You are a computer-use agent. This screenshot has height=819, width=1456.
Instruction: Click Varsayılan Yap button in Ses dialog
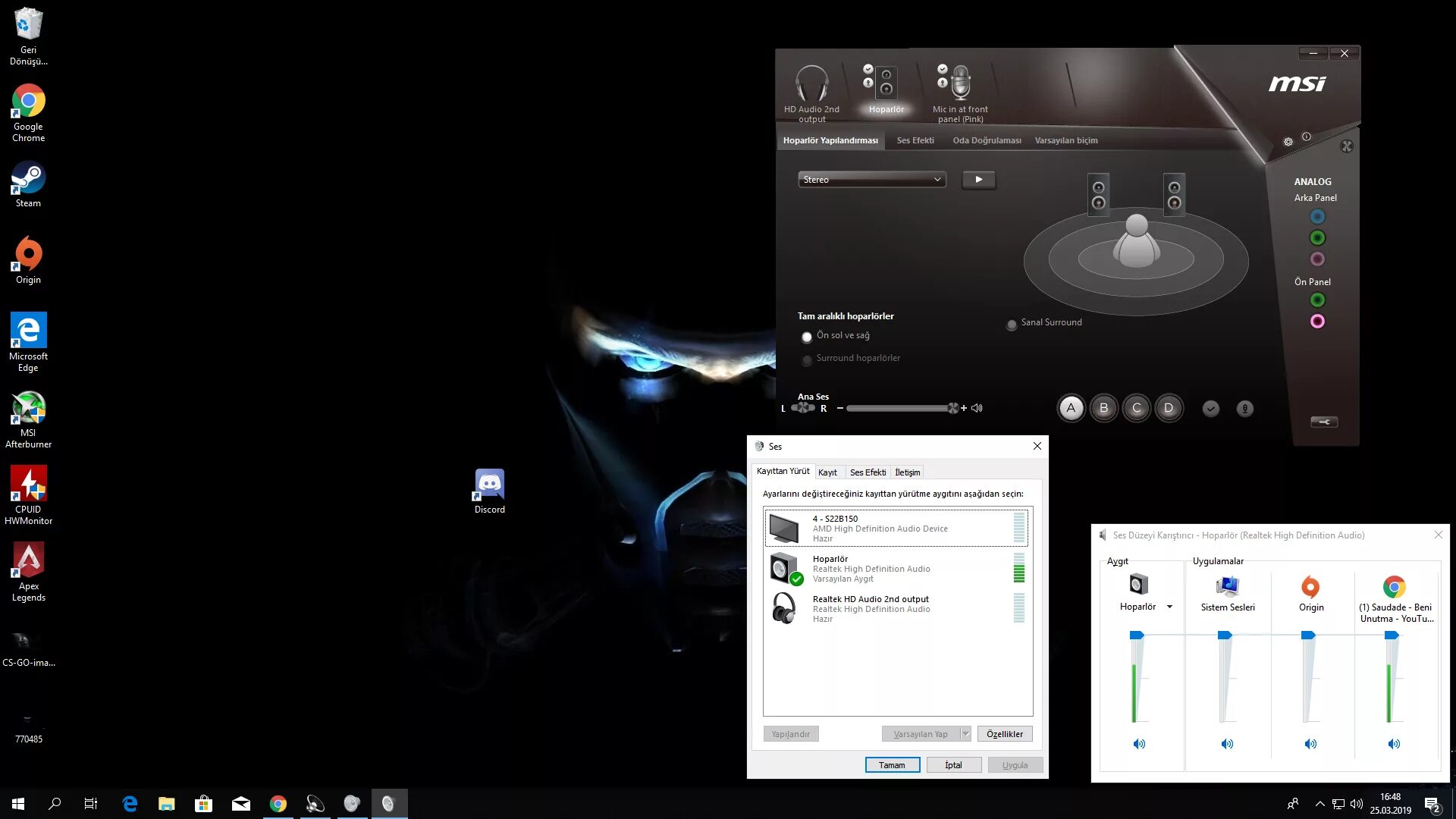921,734
